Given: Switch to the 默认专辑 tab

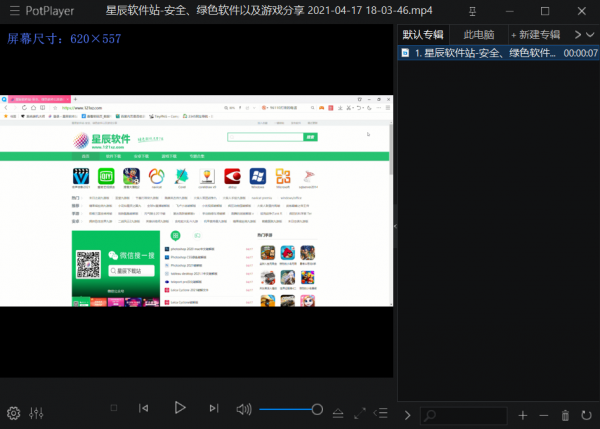Looking at the screenshot, I should click(x=423, y=35).
